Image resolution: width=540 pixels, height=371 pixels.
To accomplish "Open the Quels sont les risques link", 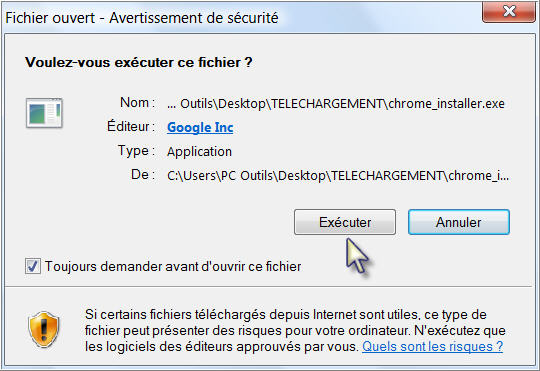I will click(433, 346).
